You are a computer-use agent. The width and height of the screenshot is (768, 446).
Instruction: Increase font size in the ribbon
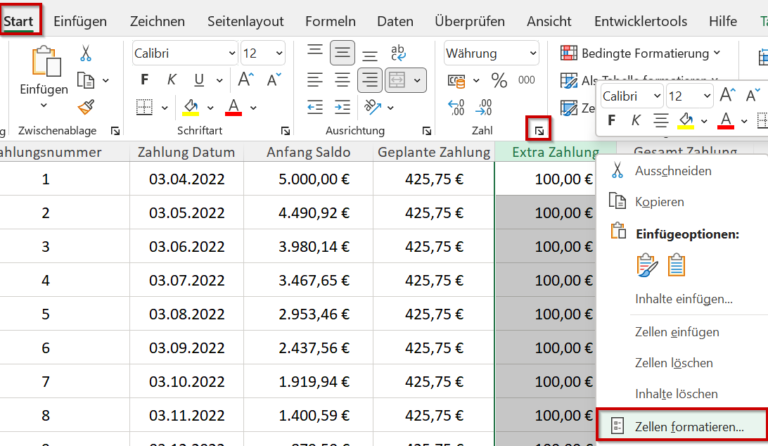tap(245, 79)
